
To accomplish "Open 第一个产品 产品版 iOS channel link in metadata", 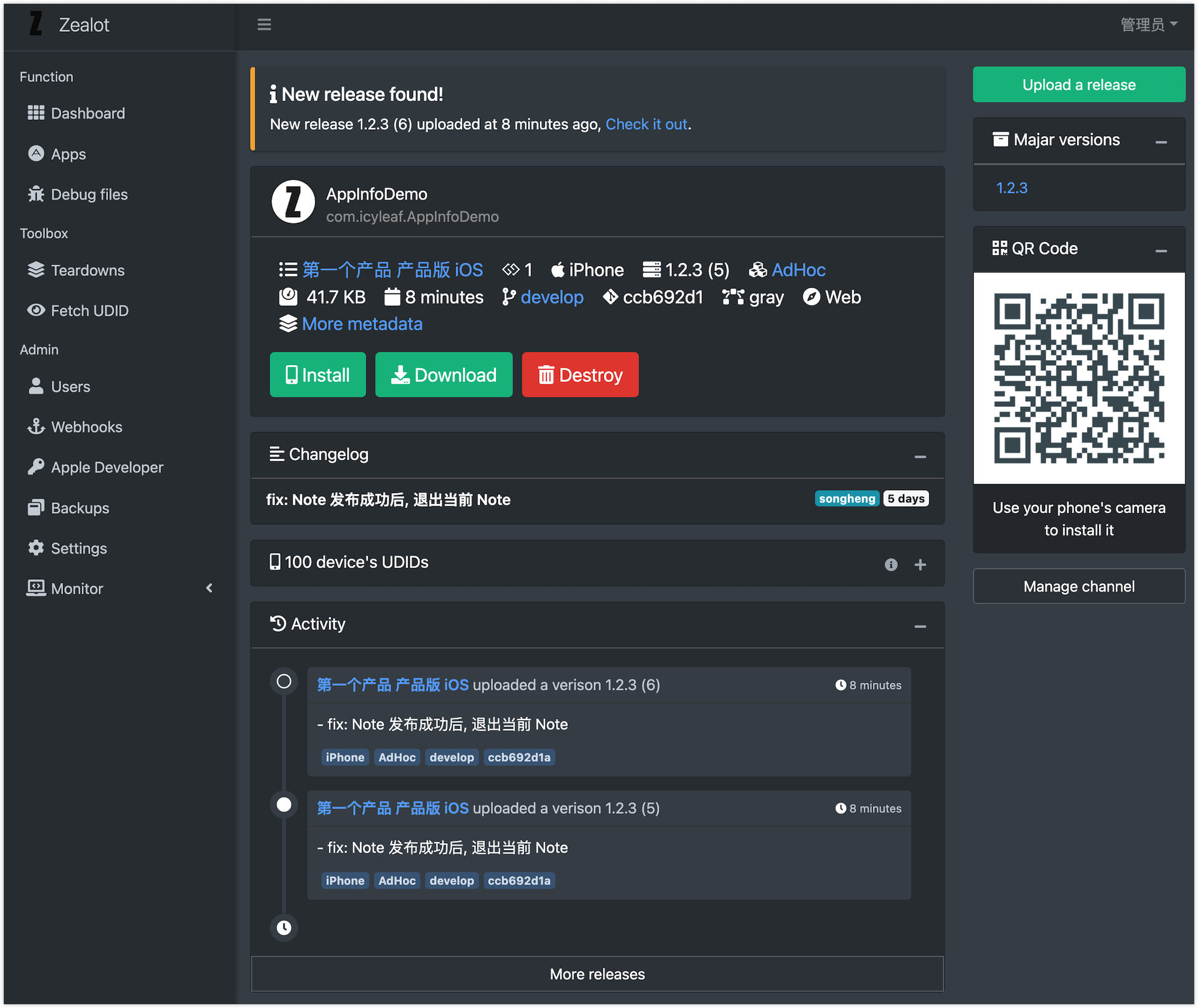I will point(392,270).
